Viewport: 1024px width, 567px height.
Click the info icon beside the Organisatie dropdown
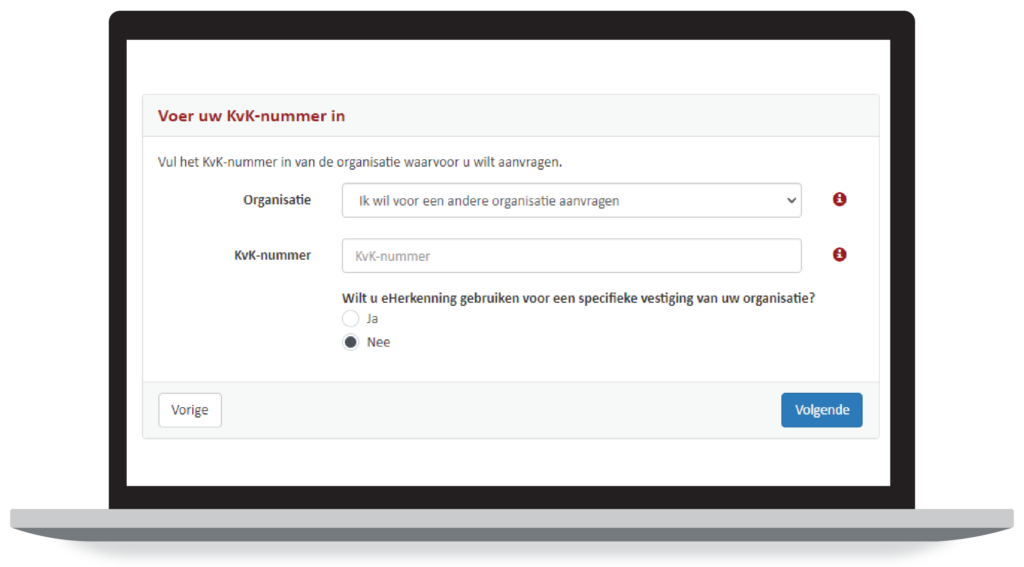(839, 199)
